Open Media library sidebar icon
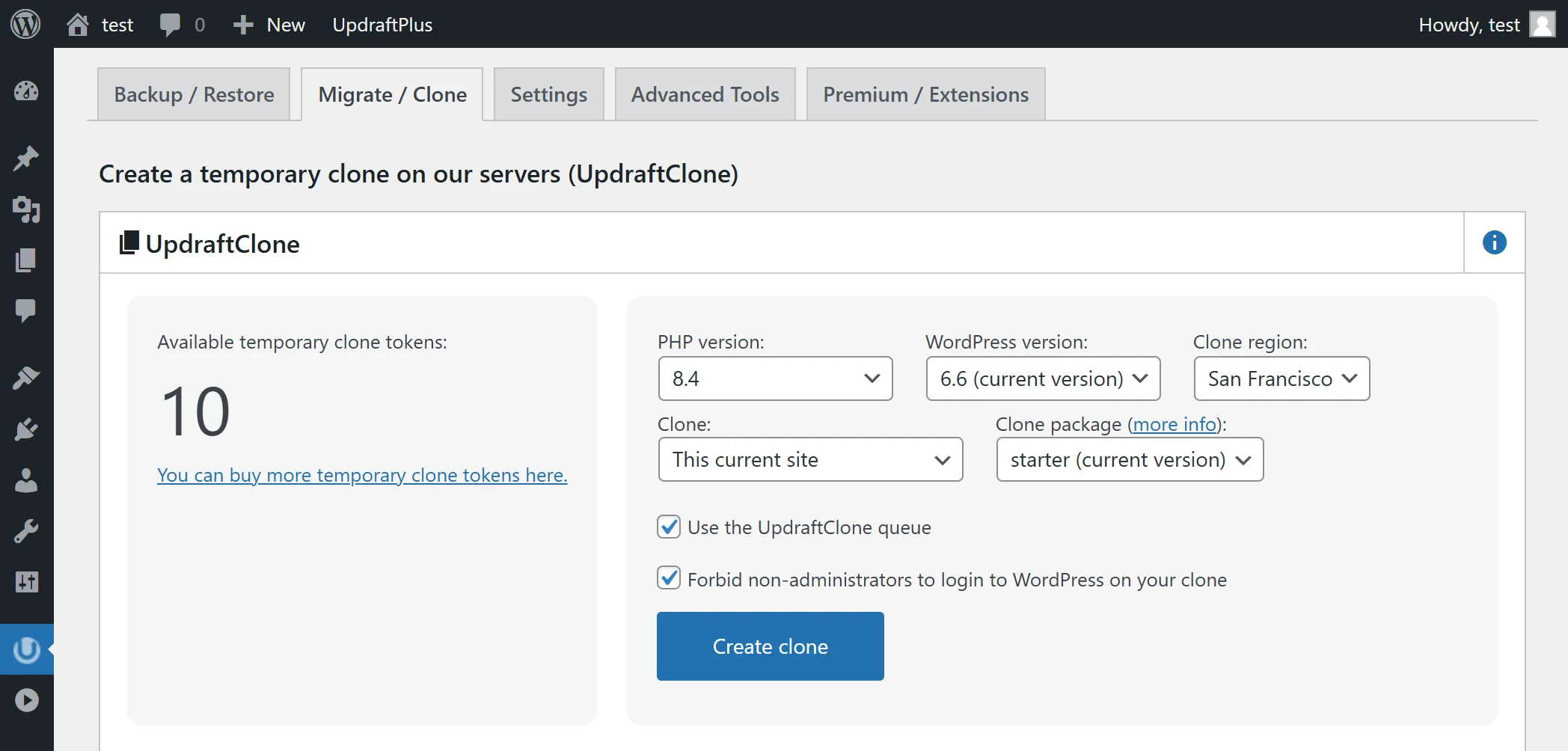 click(x=26, y=210)
